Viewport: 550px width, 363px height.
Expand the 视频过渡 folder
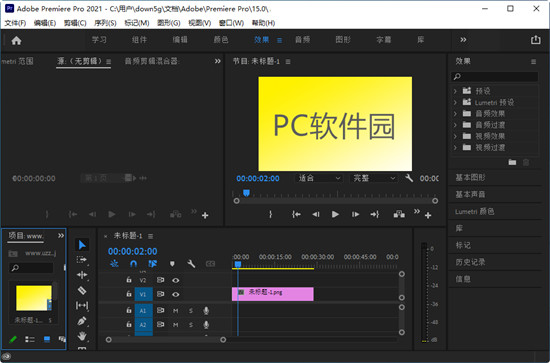[455, 147]
